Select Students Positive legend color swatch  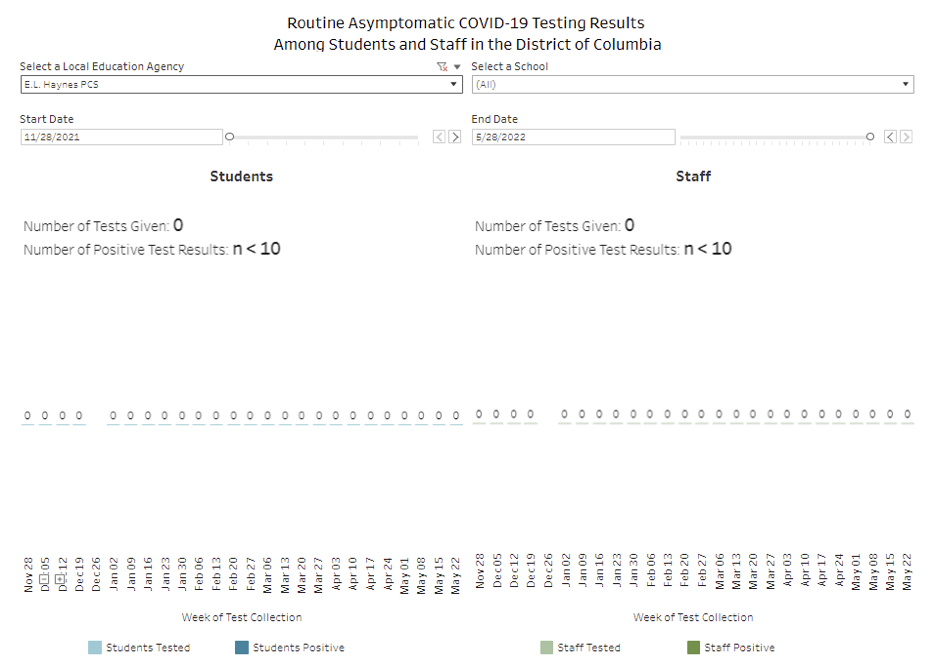coord(242,648)
